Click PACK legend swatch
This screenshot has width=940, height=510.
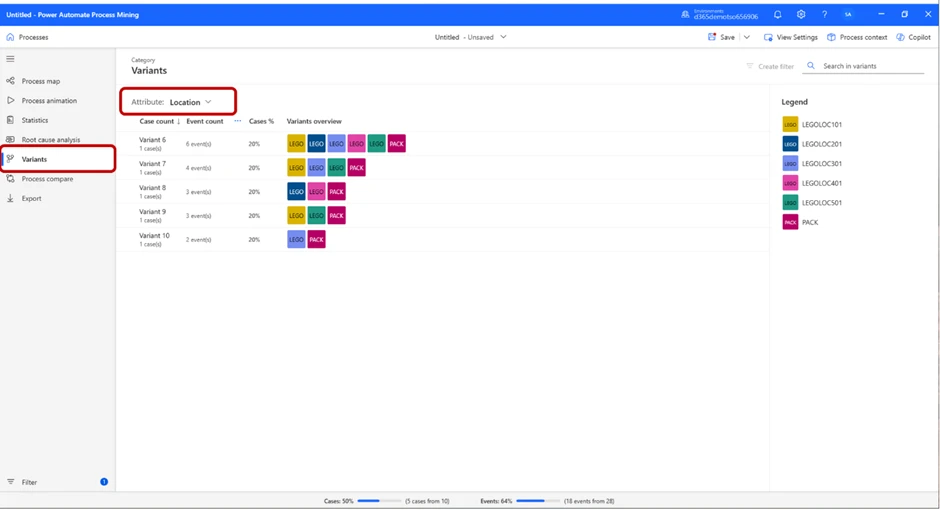point(790,222)
